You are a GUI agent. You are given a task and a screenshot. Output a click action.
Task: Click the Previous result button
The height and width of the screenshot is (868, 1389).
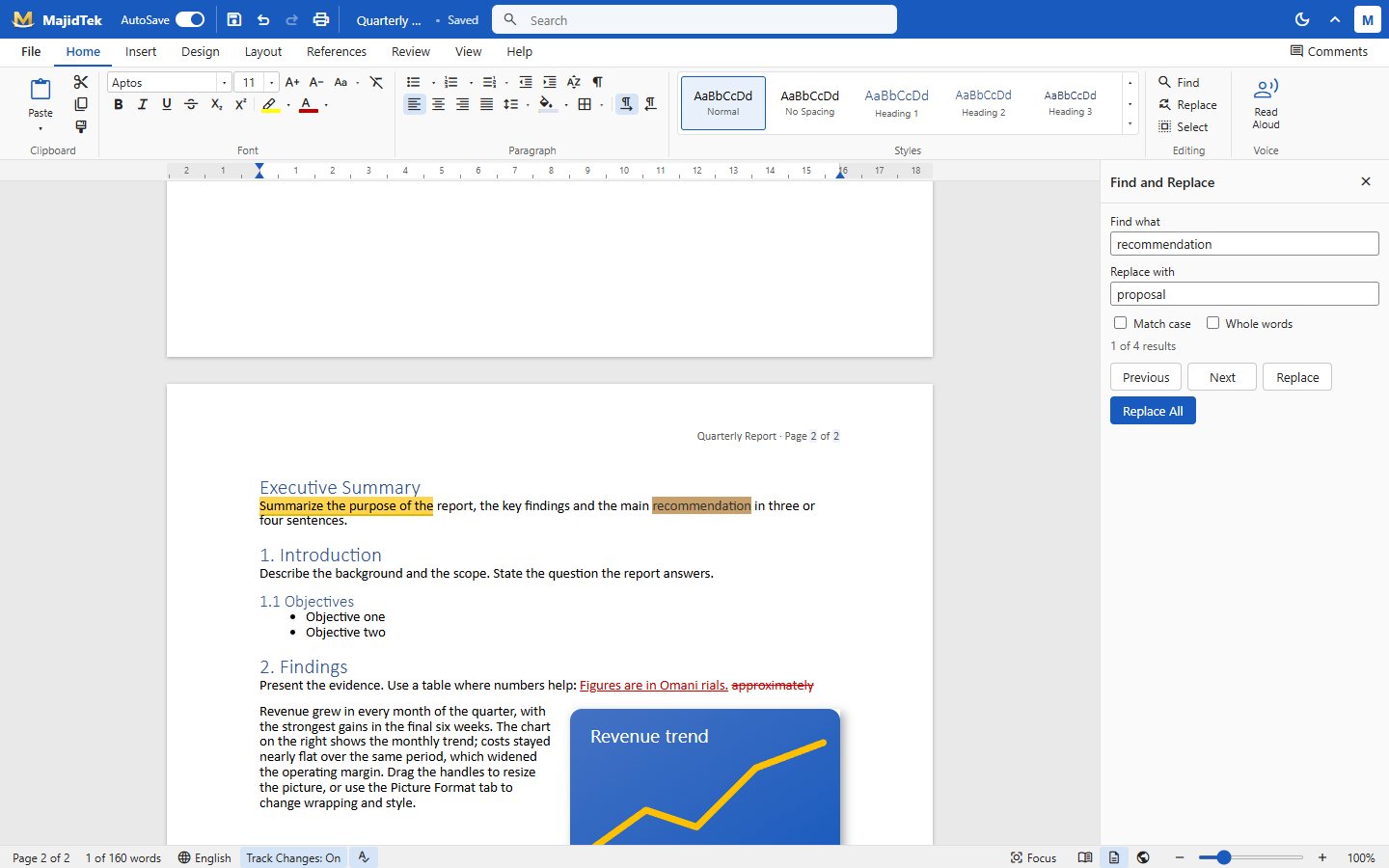[x=1146, y=377]
